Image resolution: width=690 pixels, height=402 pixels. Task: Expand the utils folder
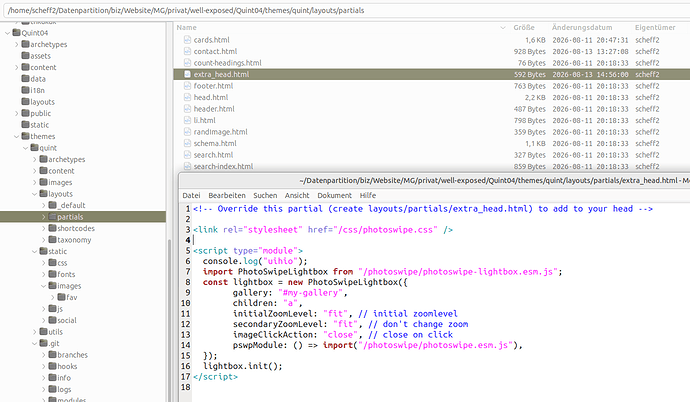(x=34, y=332)
